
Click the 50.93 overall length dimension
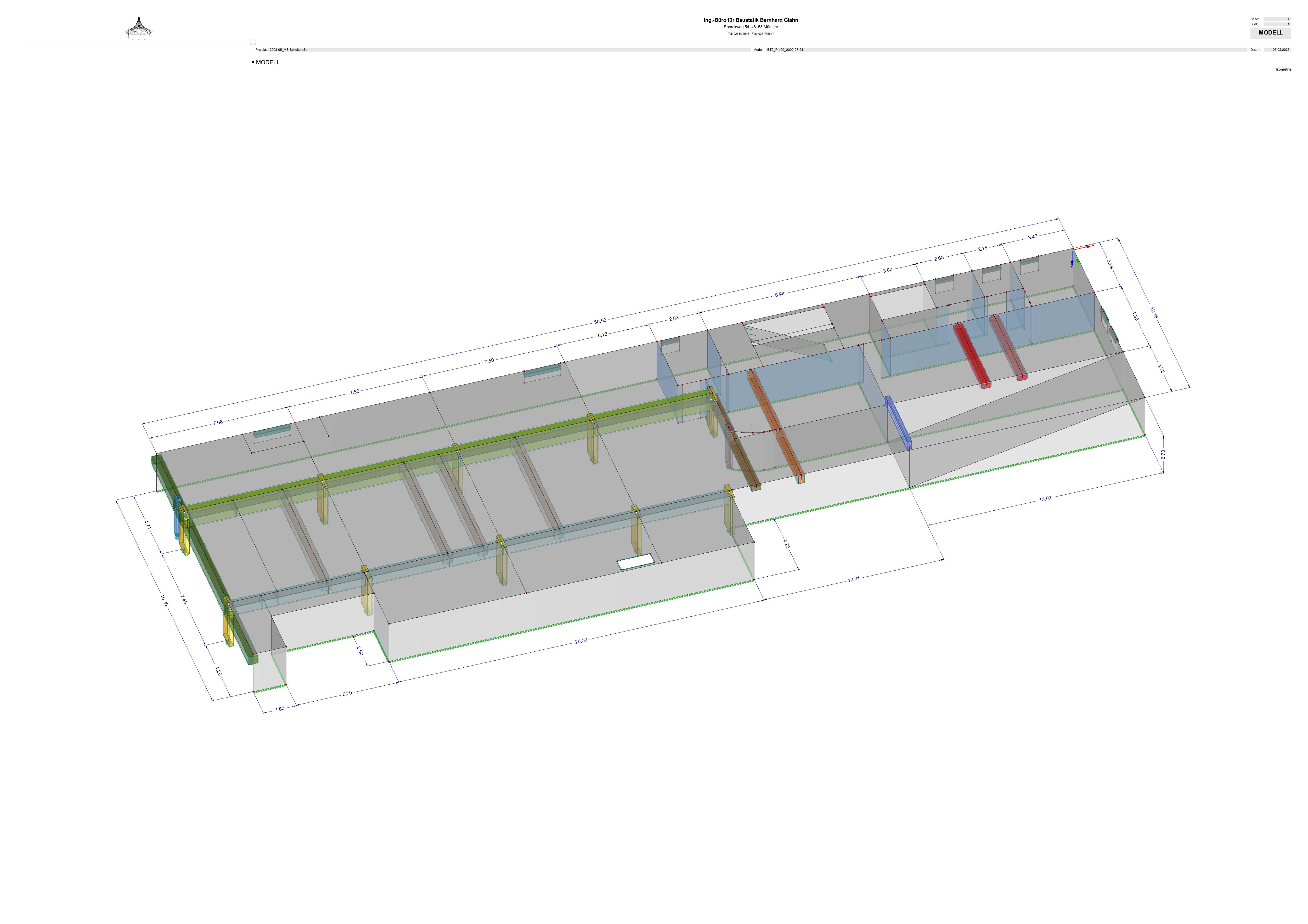tap(600, 321)
